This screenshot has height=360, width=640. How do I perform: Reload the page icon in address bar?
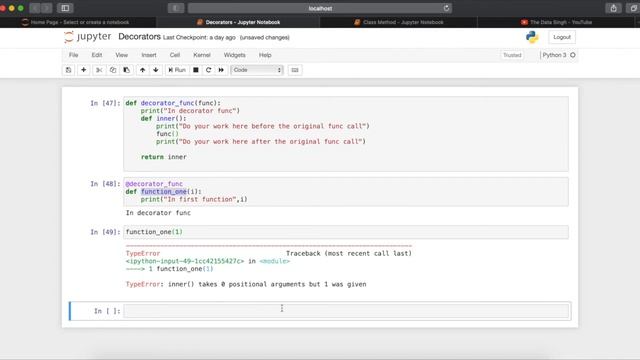[x=446, y=8]
